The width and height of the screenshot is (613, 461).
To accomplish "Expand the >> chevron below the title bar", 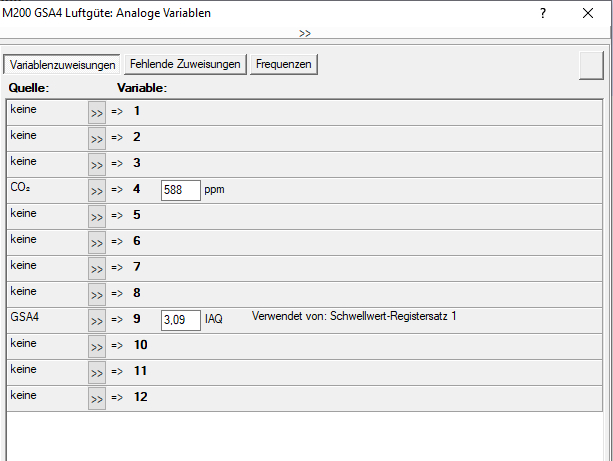I will (x=305, y=33).
